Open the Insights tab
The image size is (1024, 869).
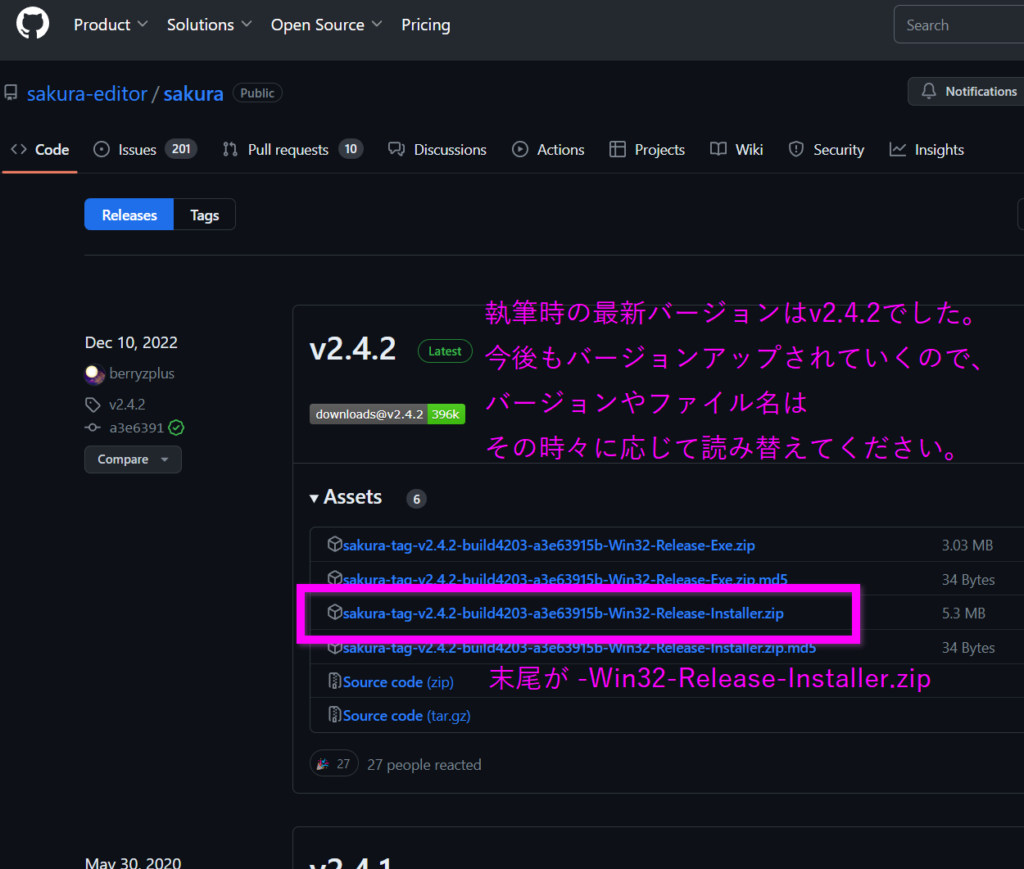[927, 150]
